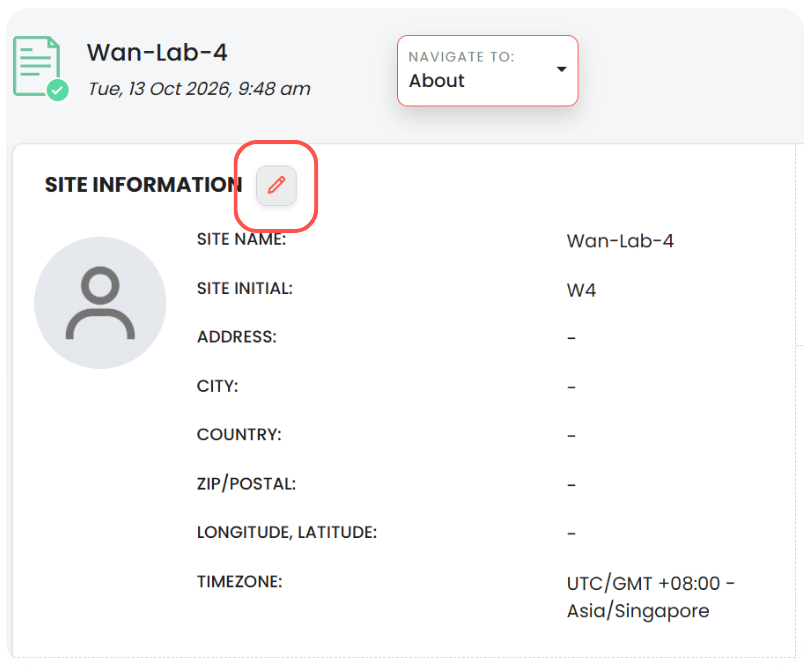Open the Navigate To dropdown

pyautogui.click(x=487, y=71)
